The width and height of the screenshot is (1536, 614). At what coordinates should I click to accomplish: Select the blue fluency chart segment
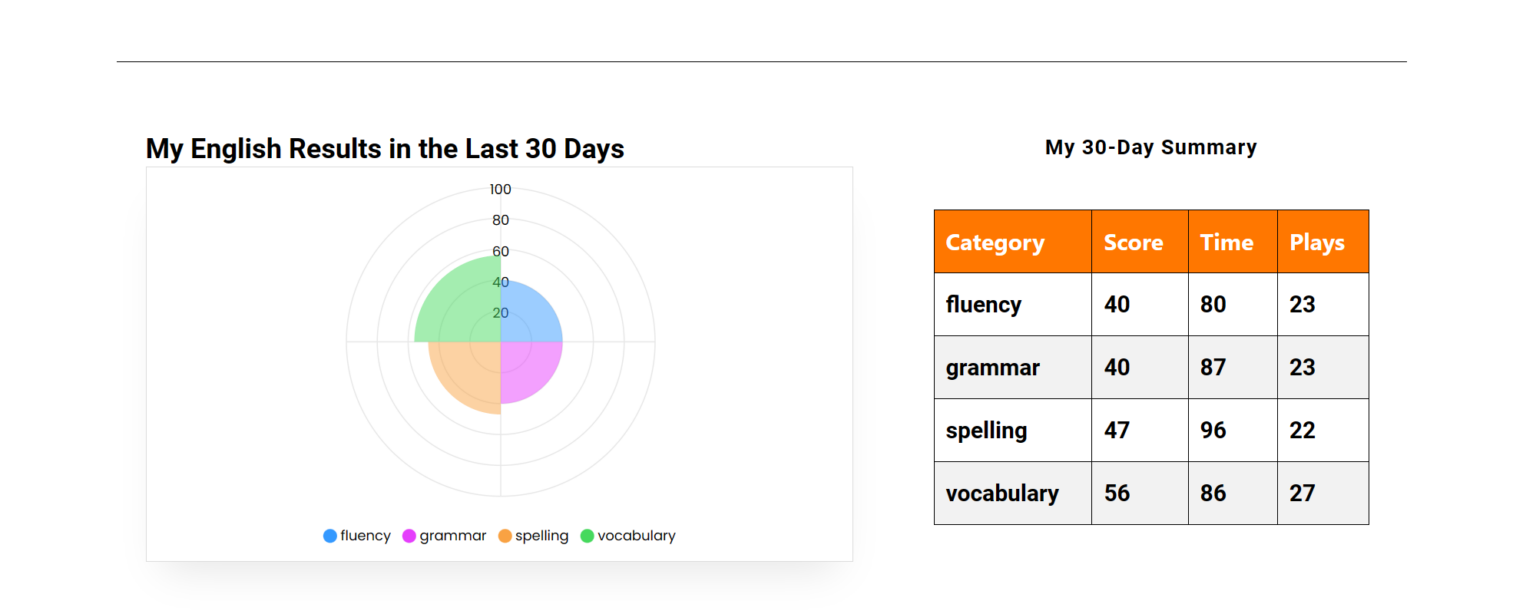(x=528, y=312)
